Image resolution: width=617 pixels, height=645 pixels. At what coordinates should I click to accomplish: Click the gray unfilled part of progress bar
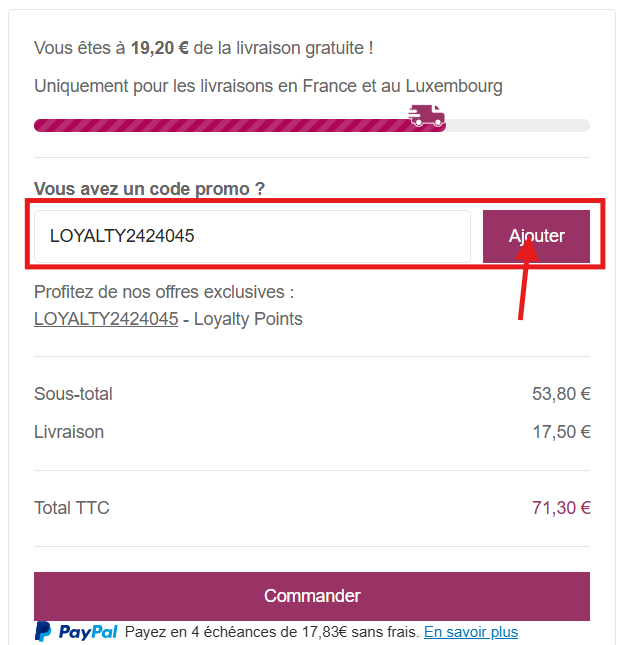[518, 125]
